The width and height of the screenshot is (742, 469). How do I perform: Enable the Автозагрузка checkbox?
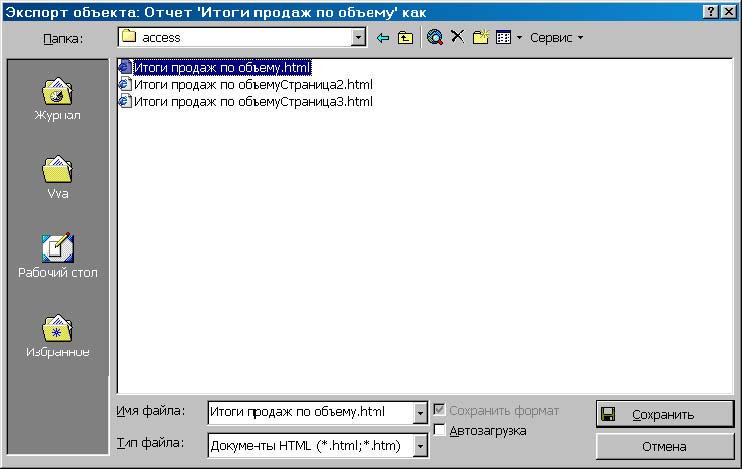click(x=440, y=430)
